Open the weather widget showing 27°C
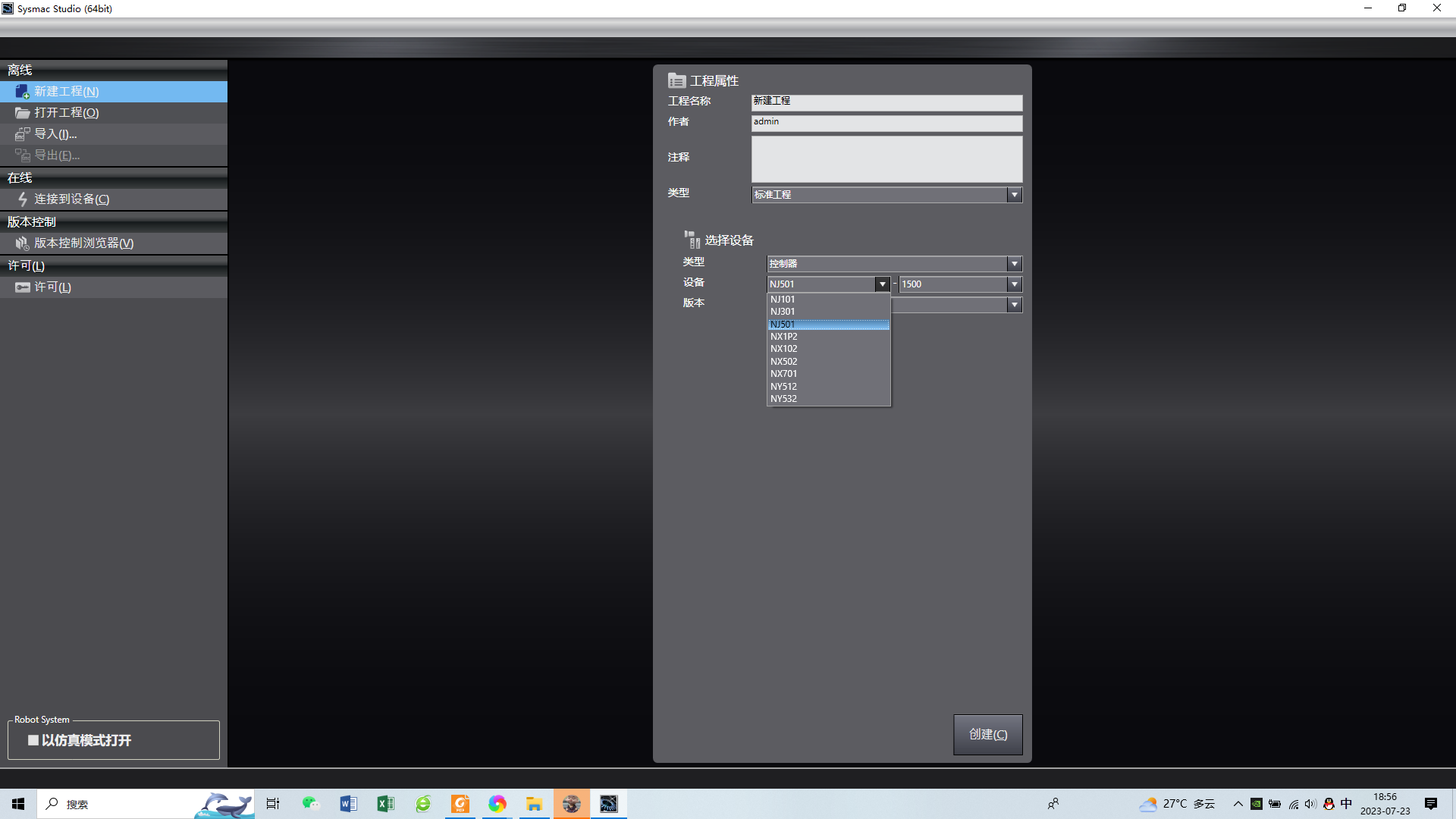The height and width of the screenshot is (819, 1456). [x=1177, y=804]
